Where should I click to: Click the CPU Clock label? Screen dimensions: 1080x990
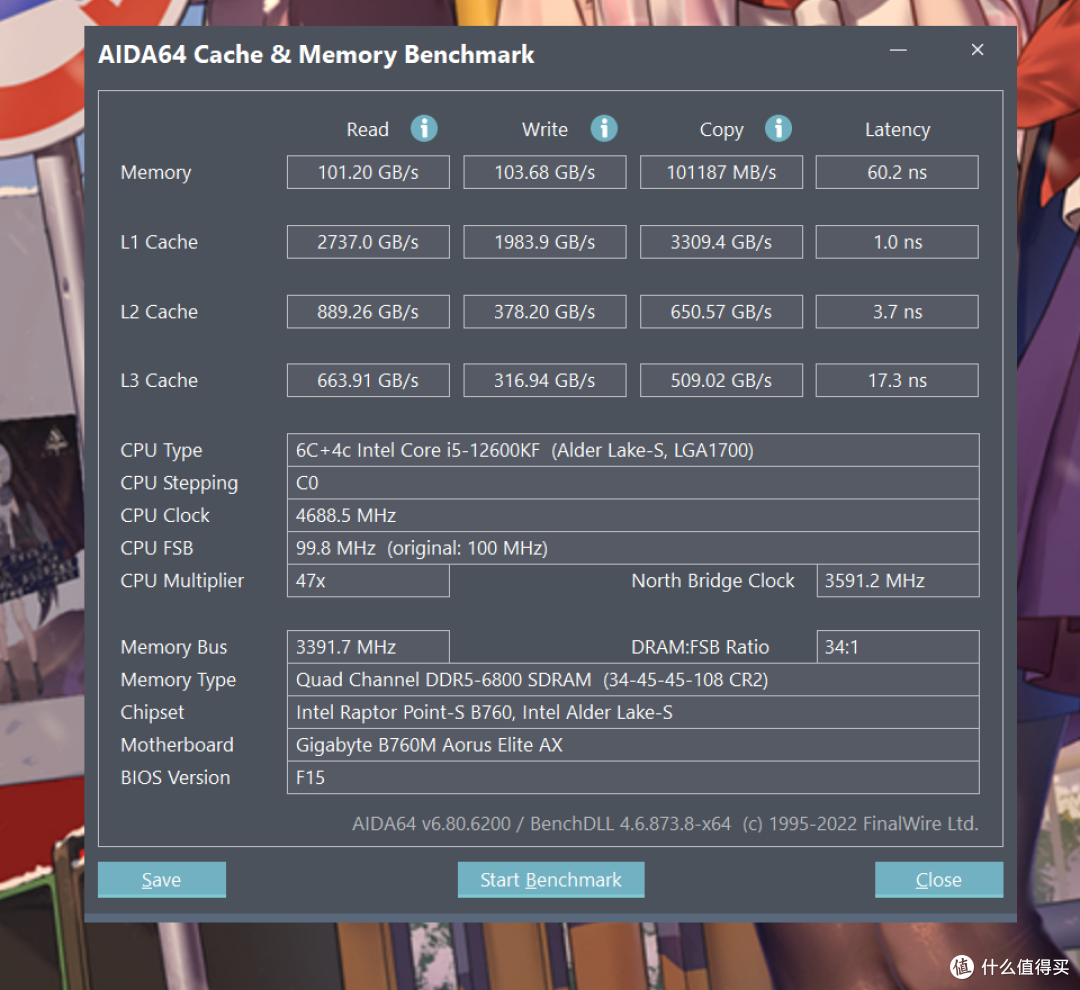coord(165,515)
